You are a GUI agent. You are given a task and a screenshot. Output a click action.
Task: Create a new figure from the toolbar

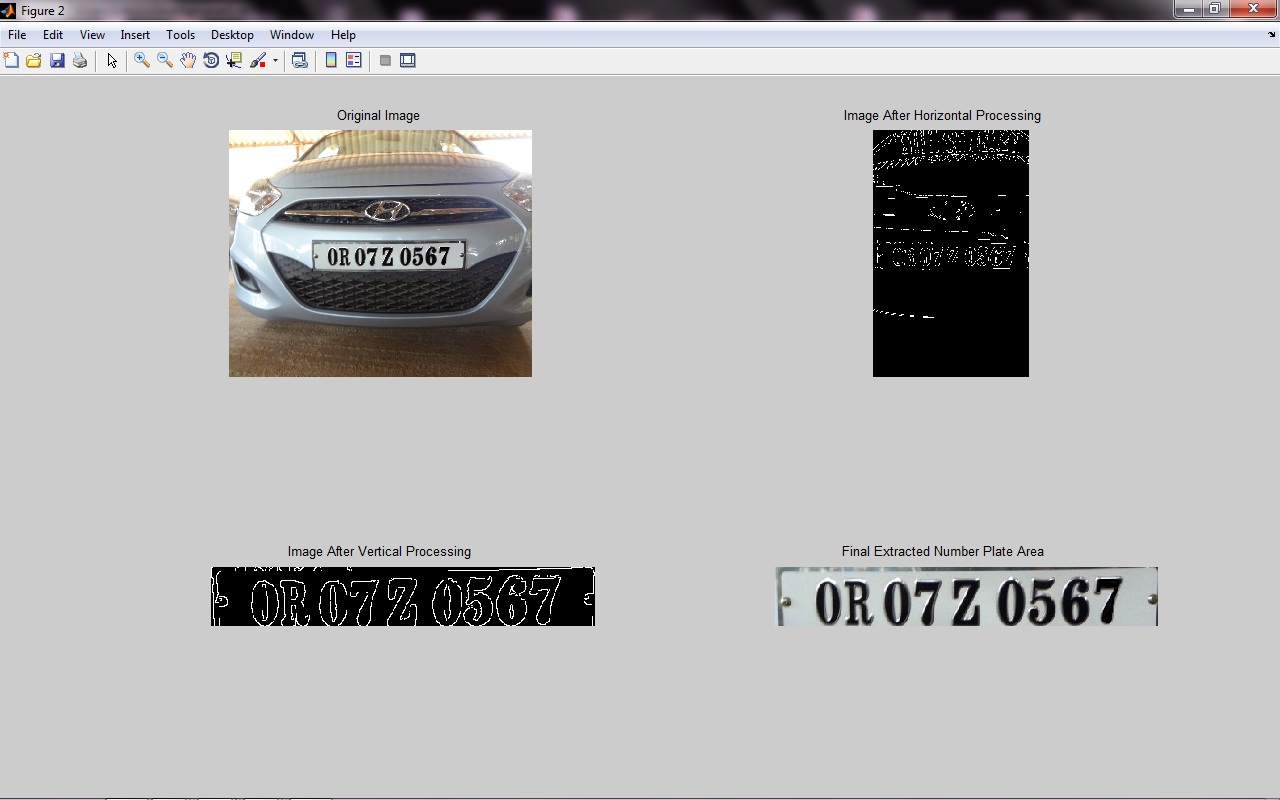coord(11,61)
